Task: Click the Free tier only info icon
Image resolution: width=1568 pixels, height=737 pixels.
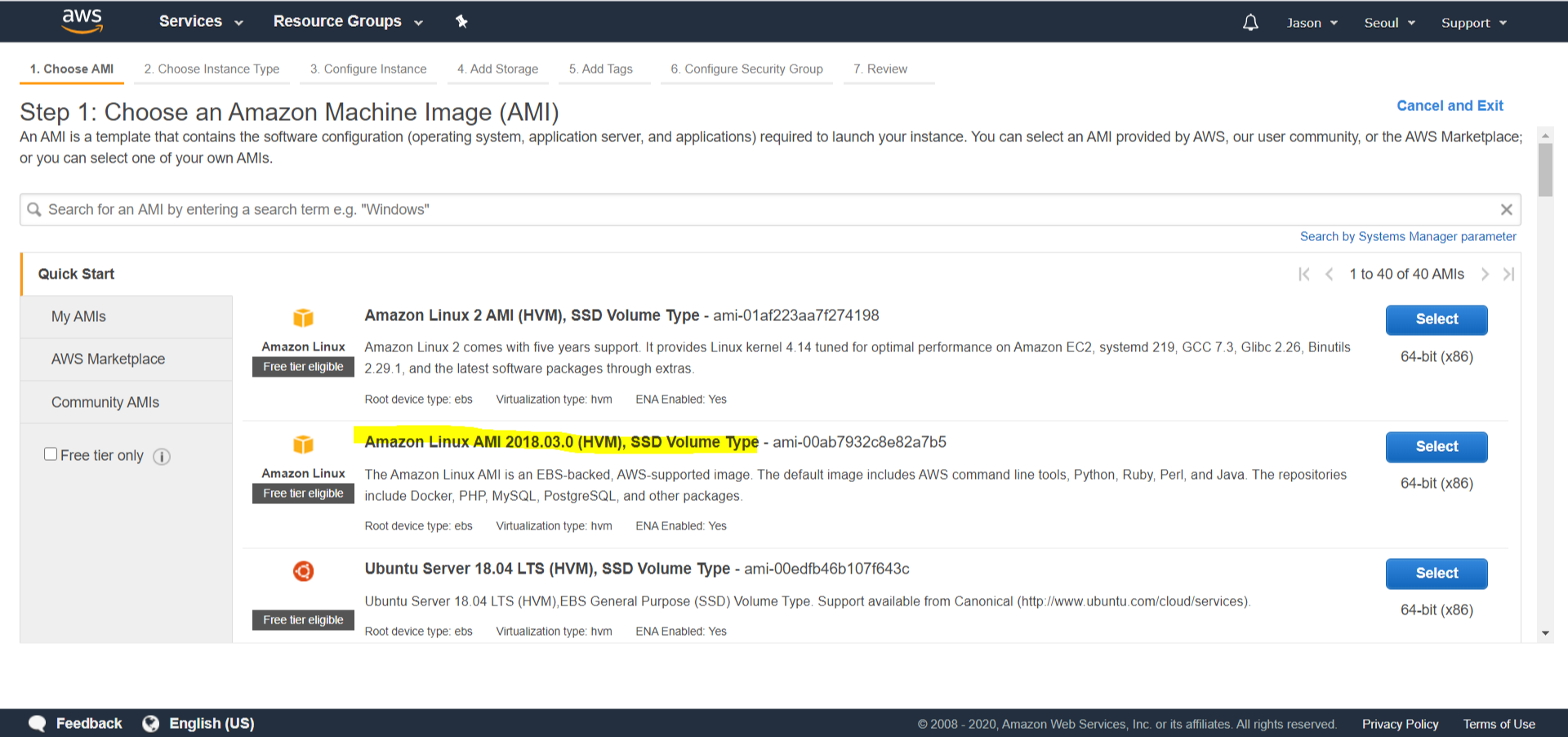Action: click(x=162, y=457)
